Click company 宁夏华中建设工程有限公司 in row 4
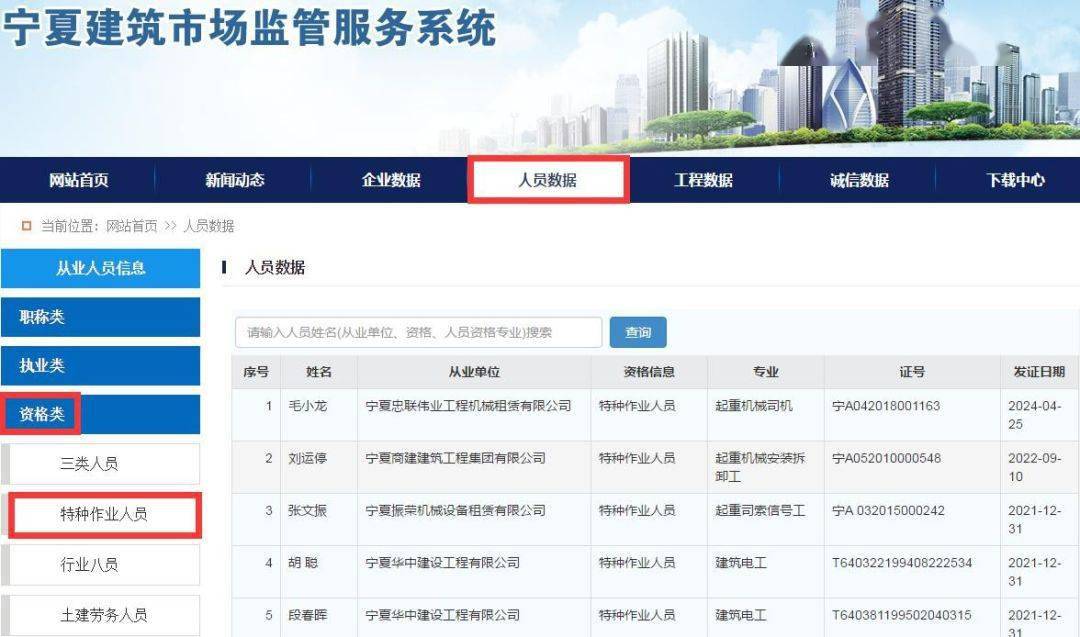The height and width of the screenshot is (637, 1080). coord(443,563)
